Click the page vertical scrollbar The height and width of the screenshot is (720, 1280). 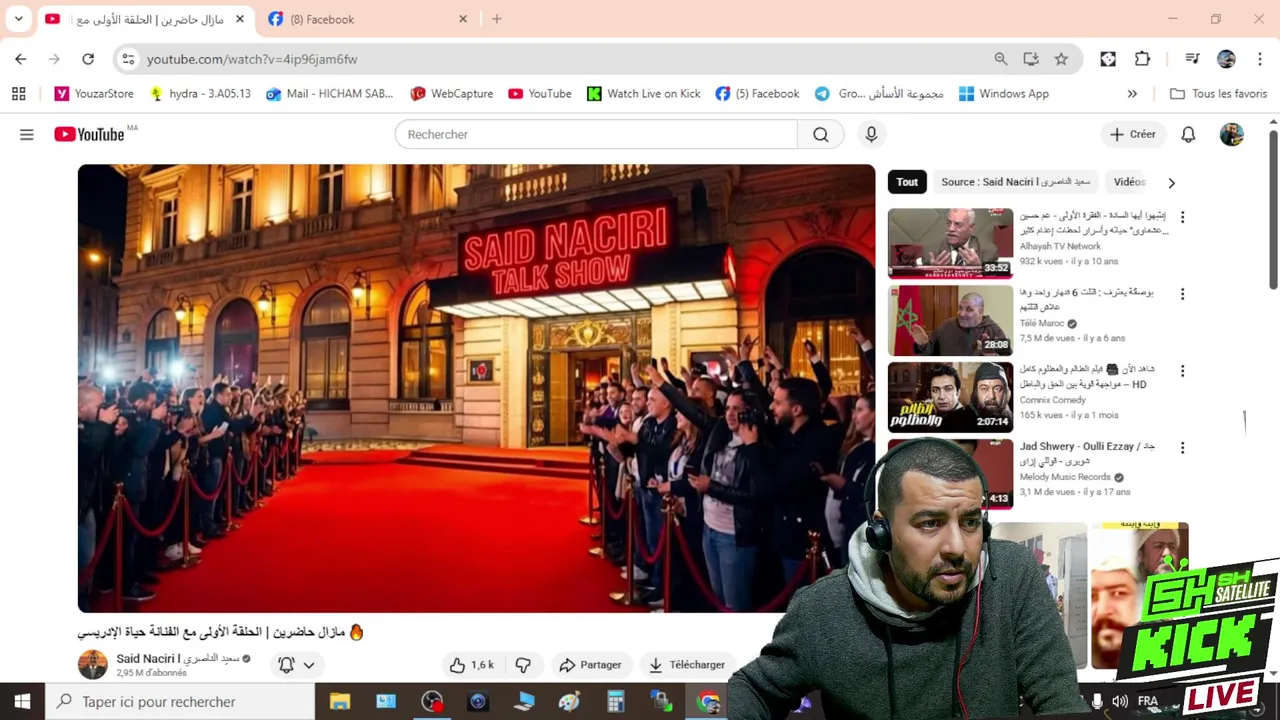point(1273,208)
